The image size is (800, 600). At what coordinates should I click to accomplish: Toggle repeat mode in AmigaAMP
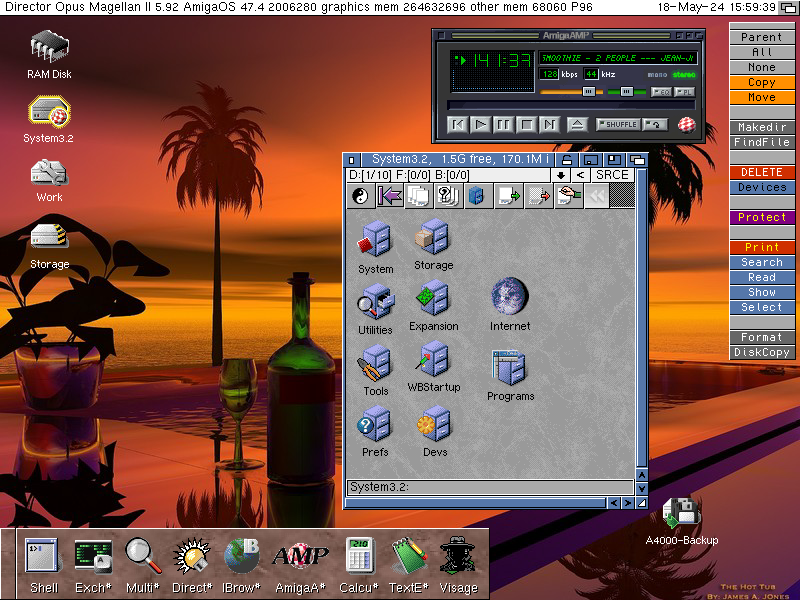pyautogui.click(x=655, y=124)
